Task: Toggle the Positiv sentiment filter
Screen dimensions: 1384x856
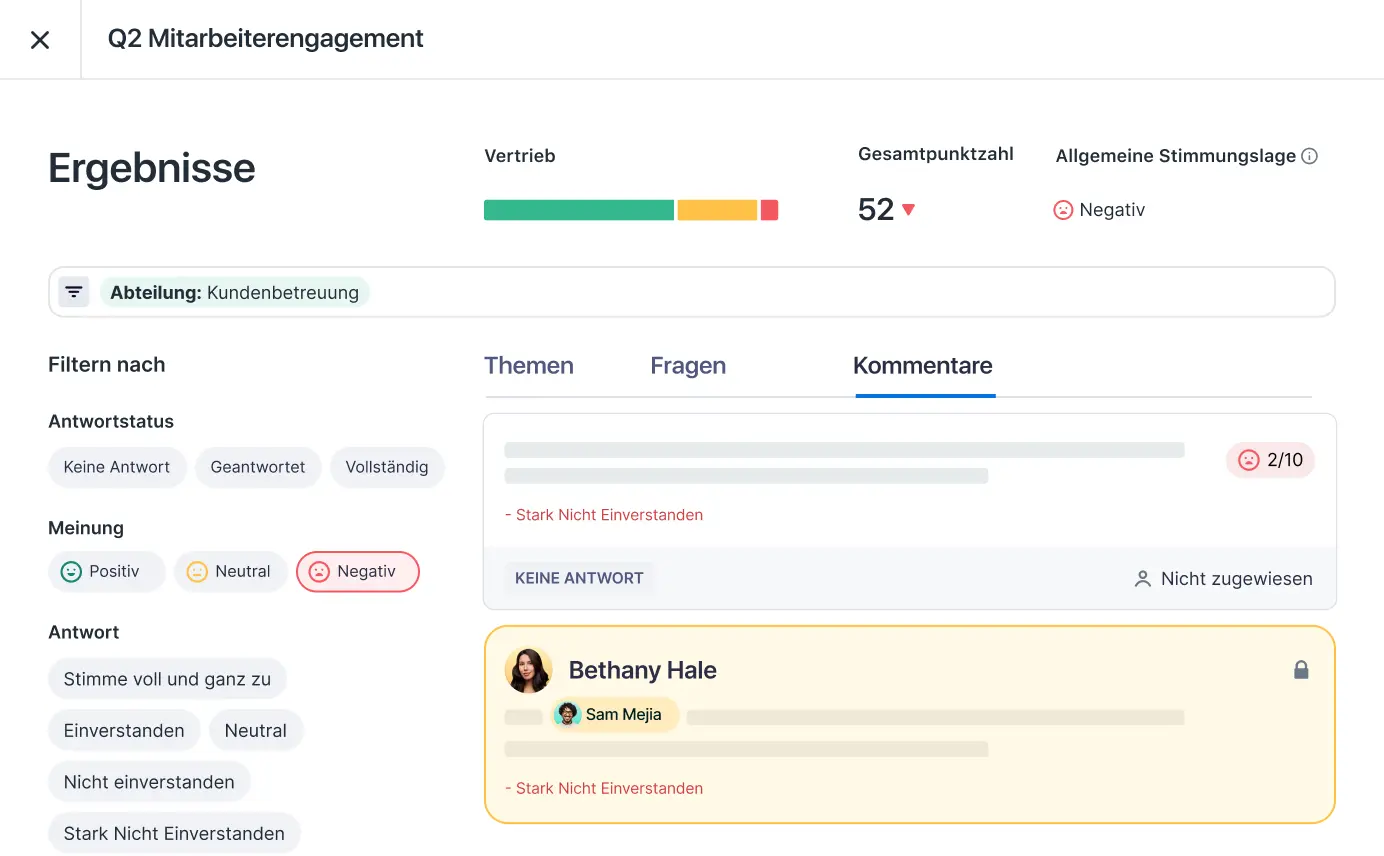Action: coord(106,572)
